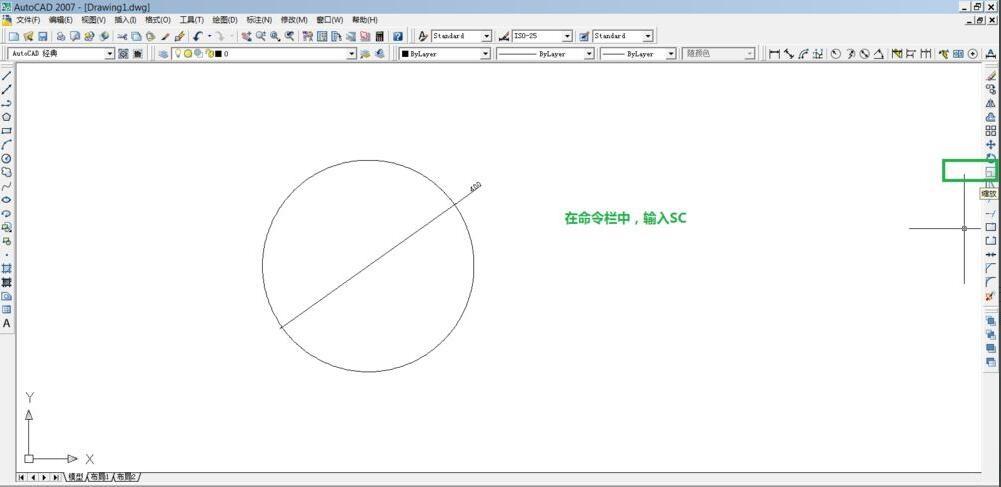Viewport: 1001px width, 487px height.
Task: Click the Save icon in standard toolbar
Action: point(43,36)
